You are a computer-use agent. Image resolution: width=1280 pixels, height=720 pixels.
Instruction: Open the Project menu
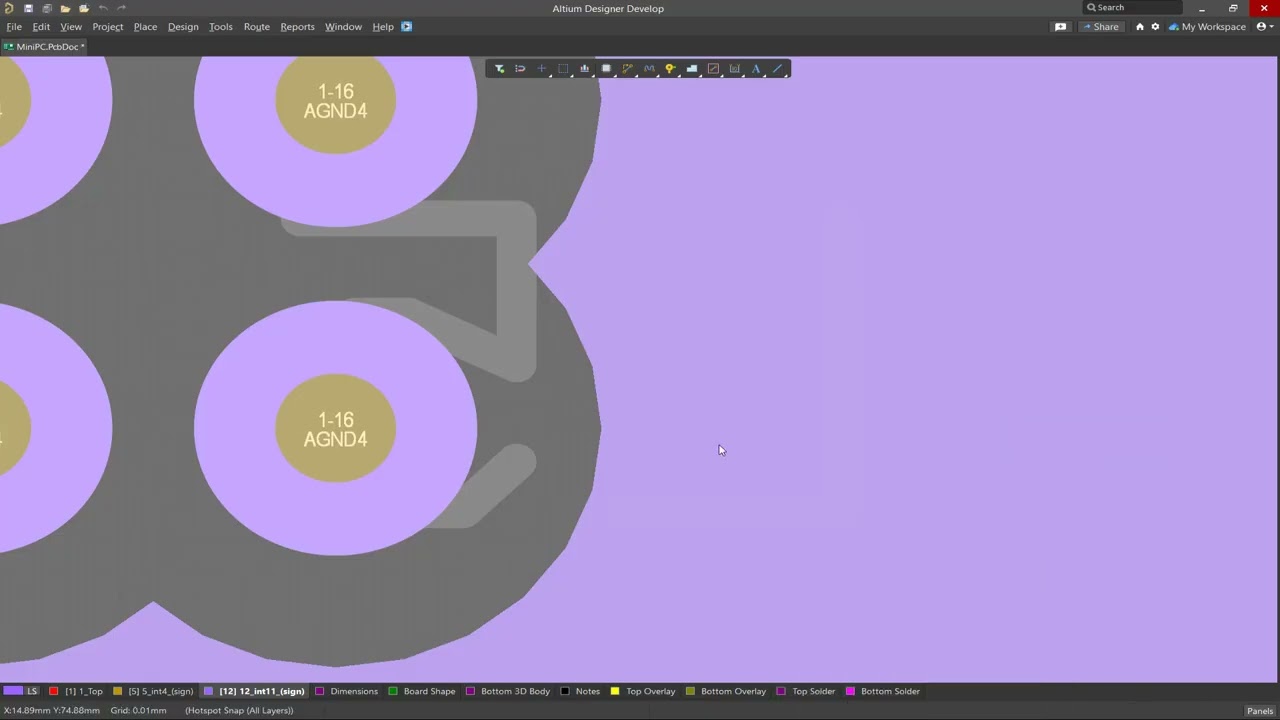(108, 27)
